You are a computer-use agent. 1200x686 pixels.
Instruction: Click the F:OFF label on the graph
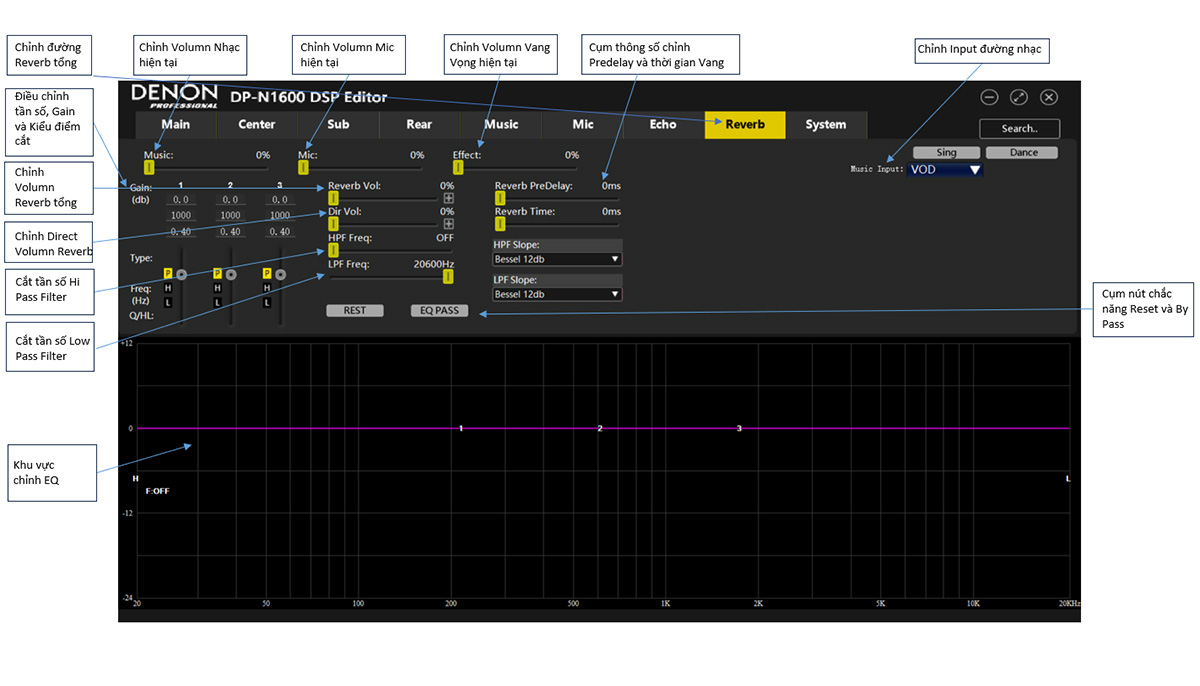pos(157,491)
